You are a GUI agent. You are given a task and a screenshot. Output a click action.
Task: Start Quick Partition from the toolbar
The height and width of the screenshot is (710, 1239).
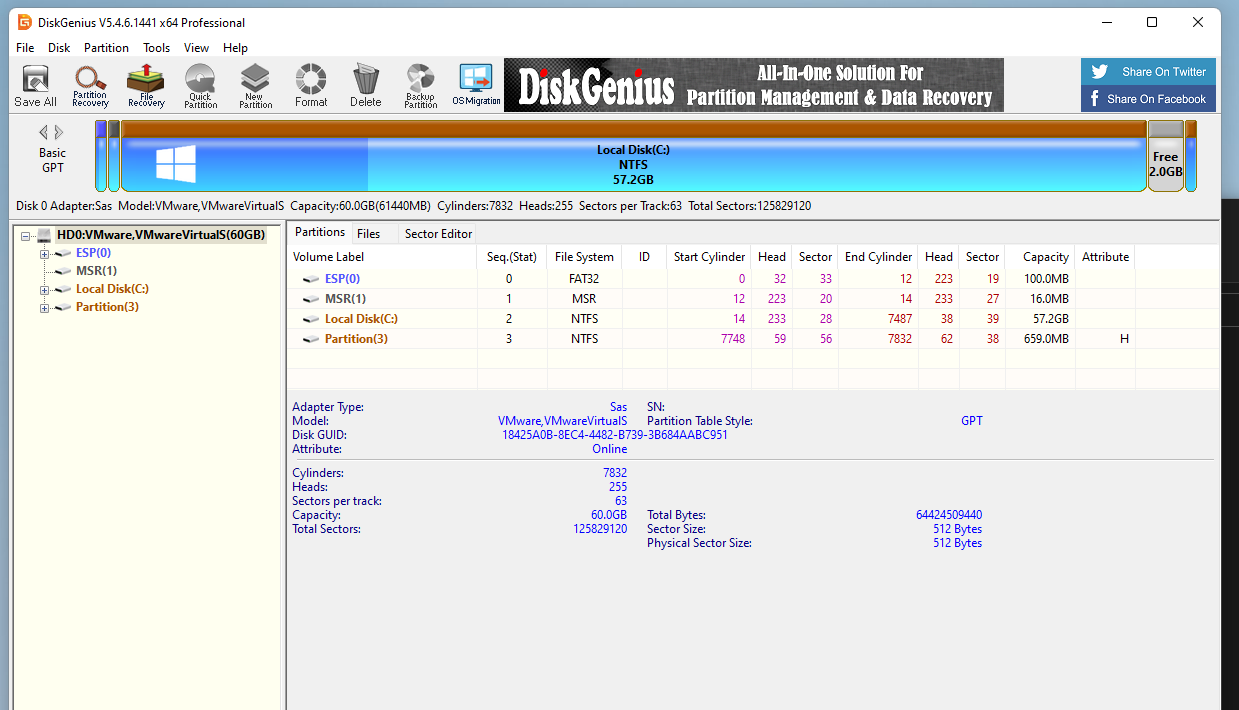click(x=201, y=86)
